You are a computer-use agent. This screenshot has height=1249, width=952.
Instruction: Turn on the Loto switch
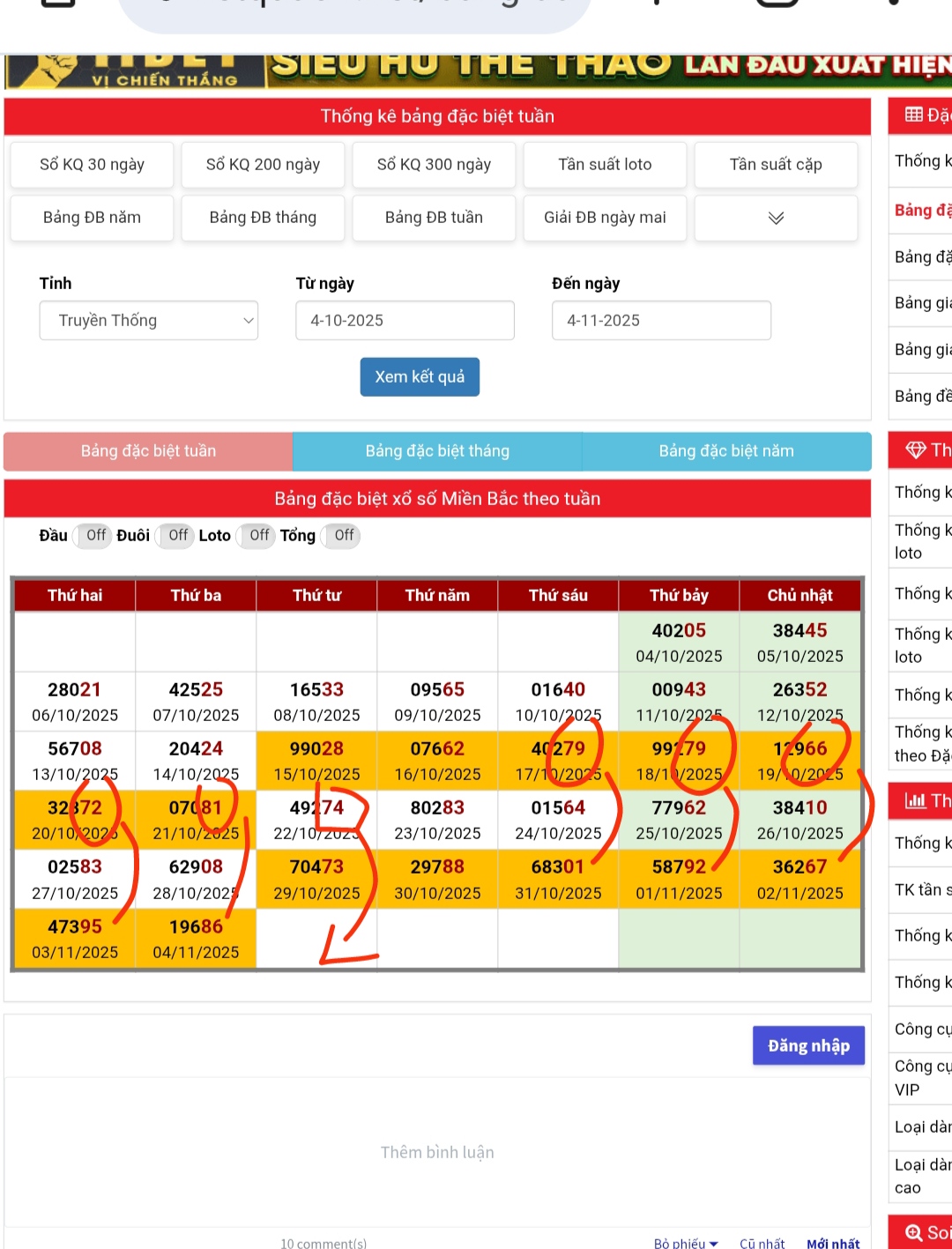click(x=257, y=536)
